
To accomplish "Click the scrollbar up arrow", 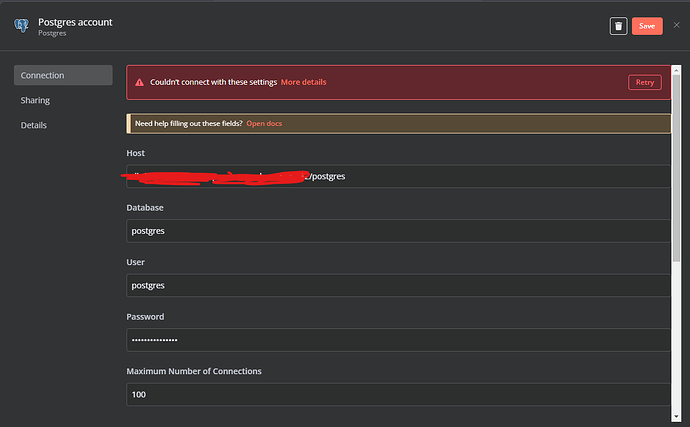I will (x=676, y=70).
